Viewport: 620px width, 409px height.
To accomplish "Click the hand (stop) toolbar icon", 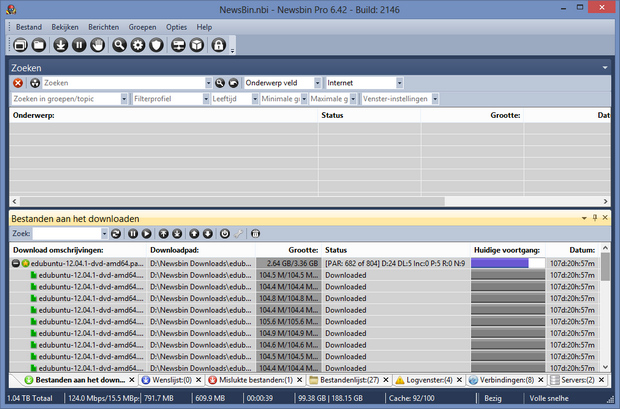I will tap(98, 45).
